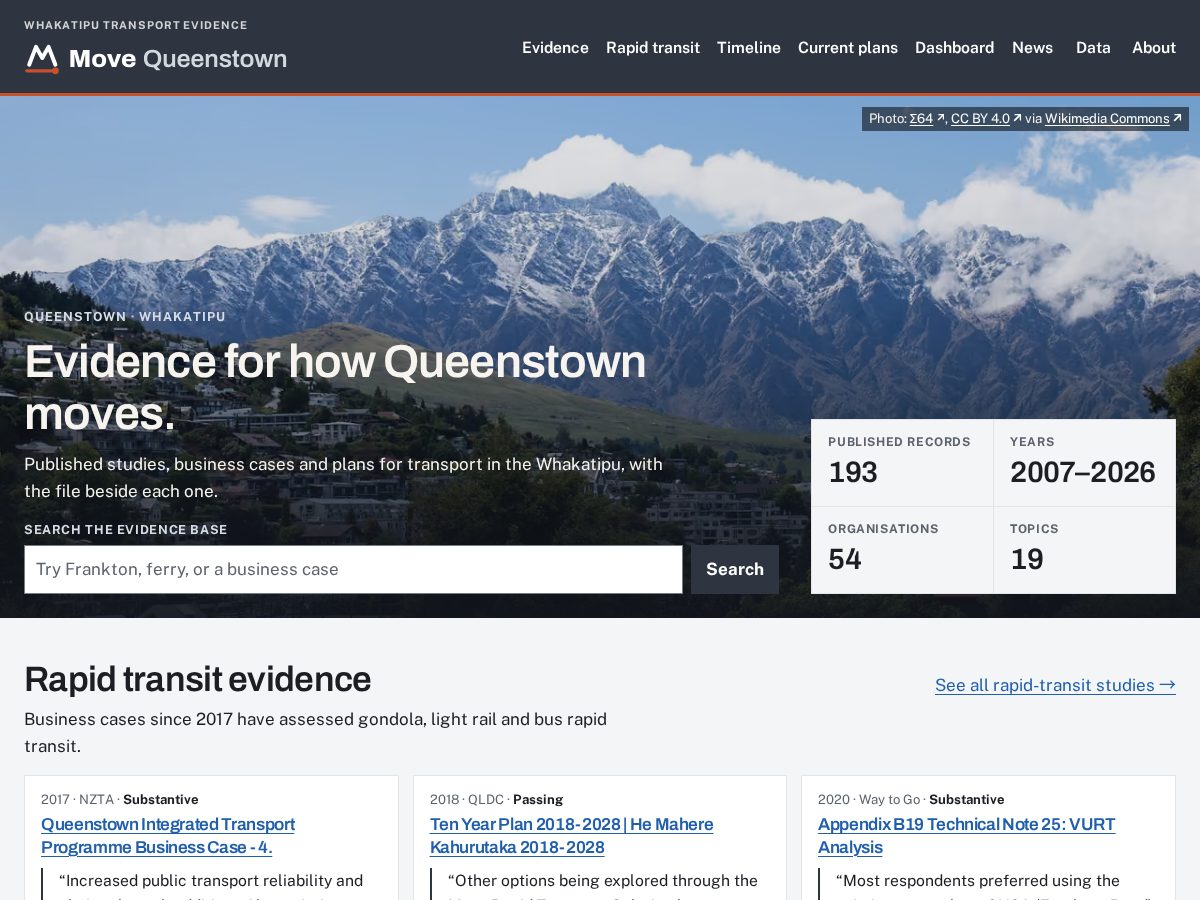Open the Timeline nav link

(x=749, y=47)
